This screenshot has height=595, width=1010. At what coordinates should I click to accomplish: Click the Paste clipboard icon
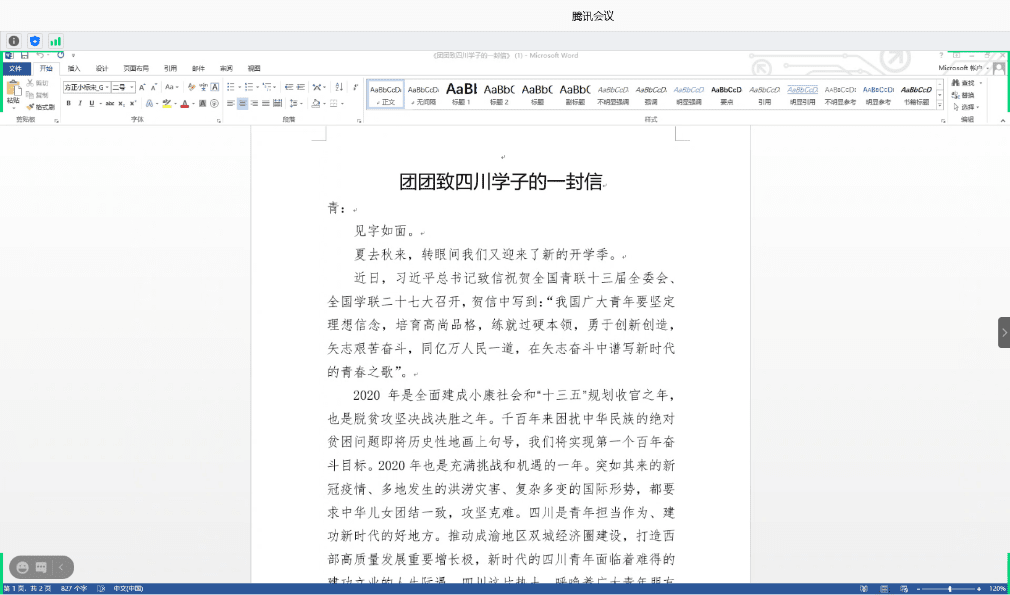[14, 89]
